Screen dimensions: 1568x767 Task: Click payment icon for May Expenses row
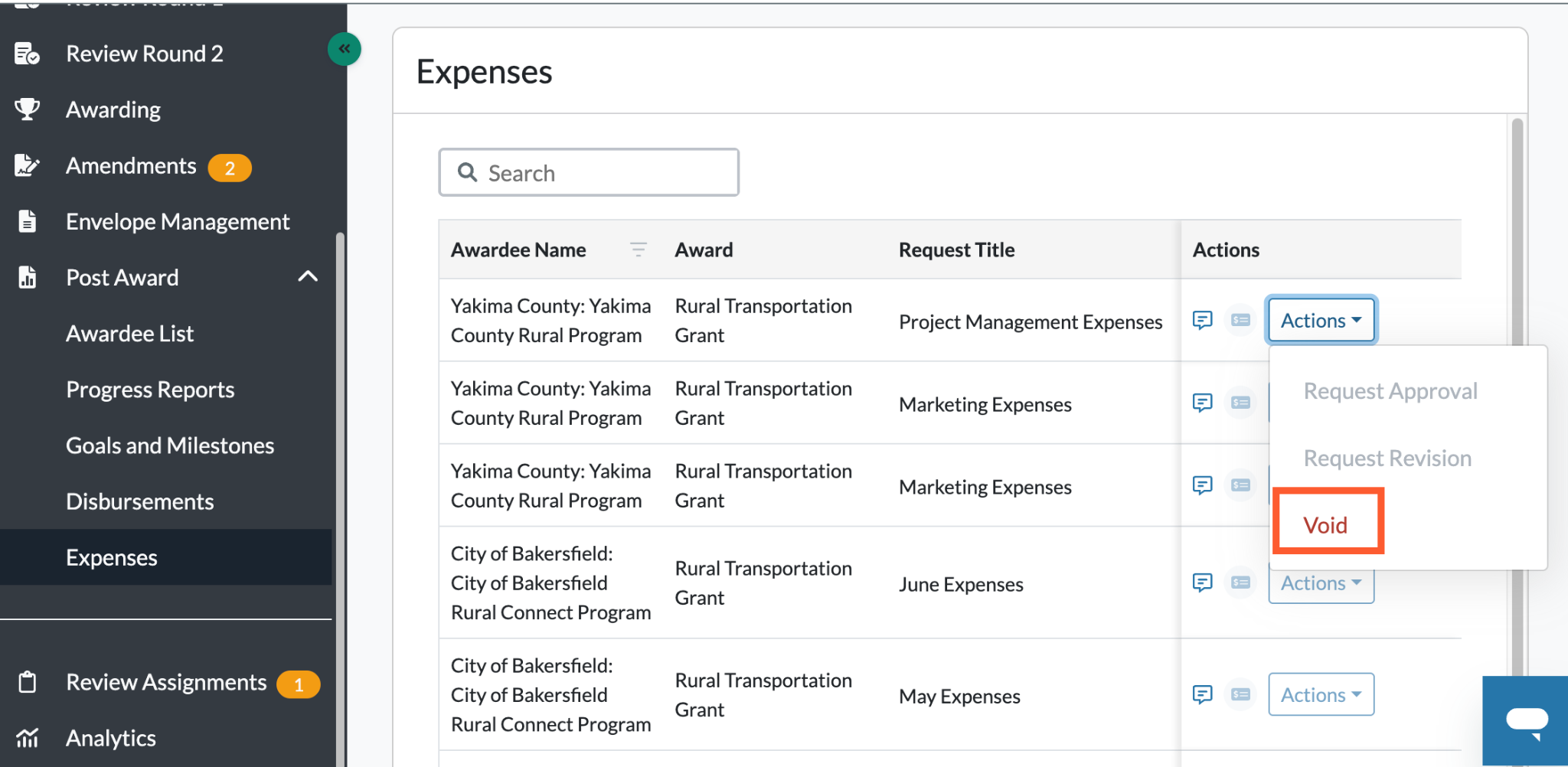pyautogui.click(x=1240, y=694)
